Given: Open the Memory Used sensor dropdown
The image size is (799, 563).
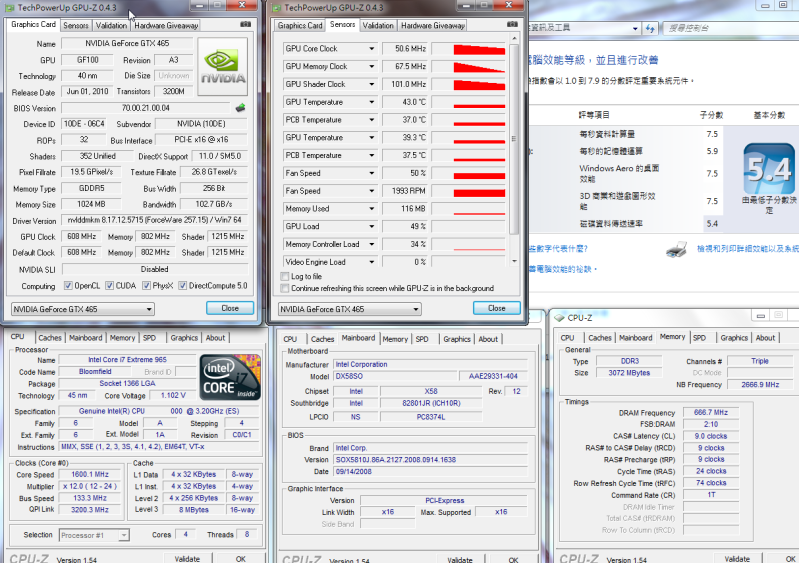Looking at the screenshot, I should (371, 209).
